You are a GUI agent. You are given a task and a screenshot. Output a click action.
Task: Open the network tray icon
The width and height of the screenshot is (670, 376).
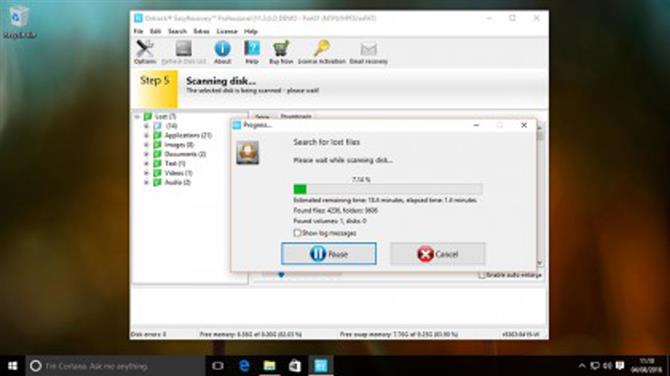(594, 366)
